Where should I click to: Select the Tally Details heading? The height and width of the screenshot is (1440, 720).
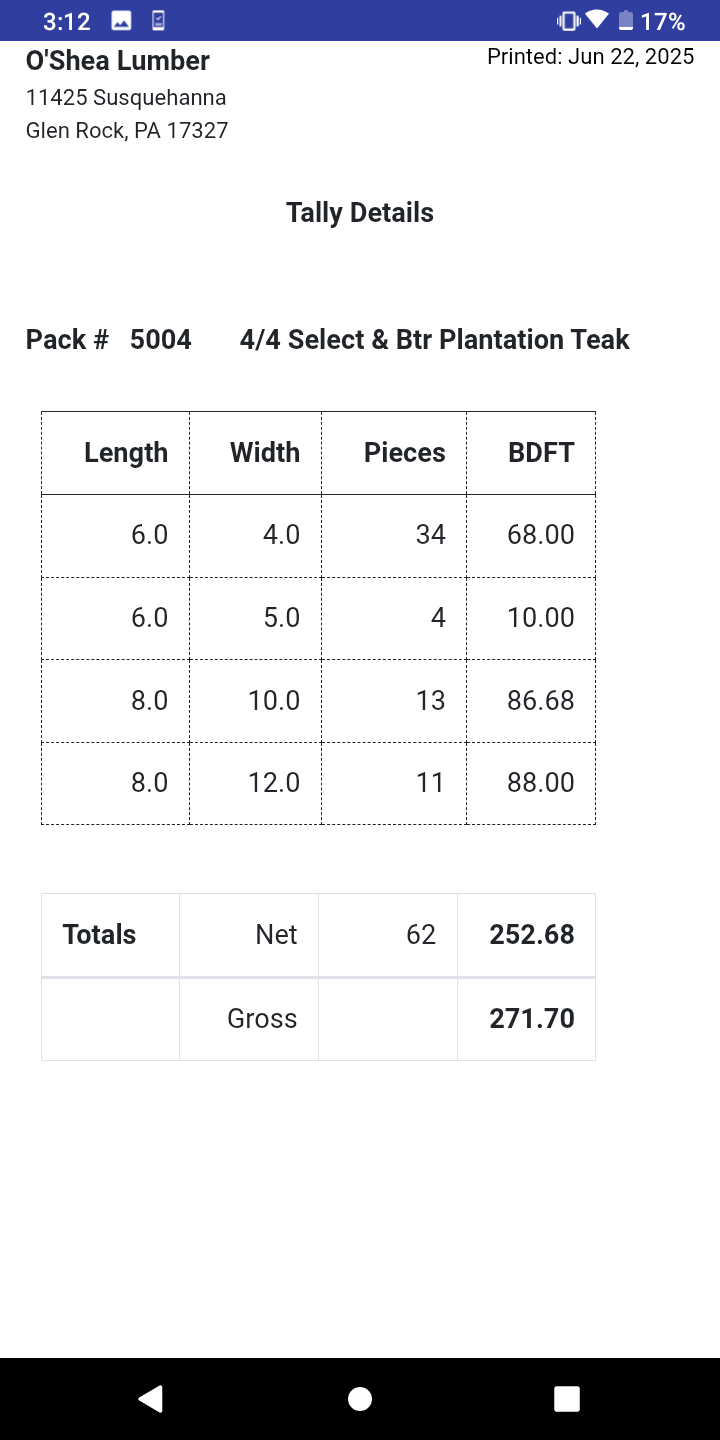pos(360,213)
